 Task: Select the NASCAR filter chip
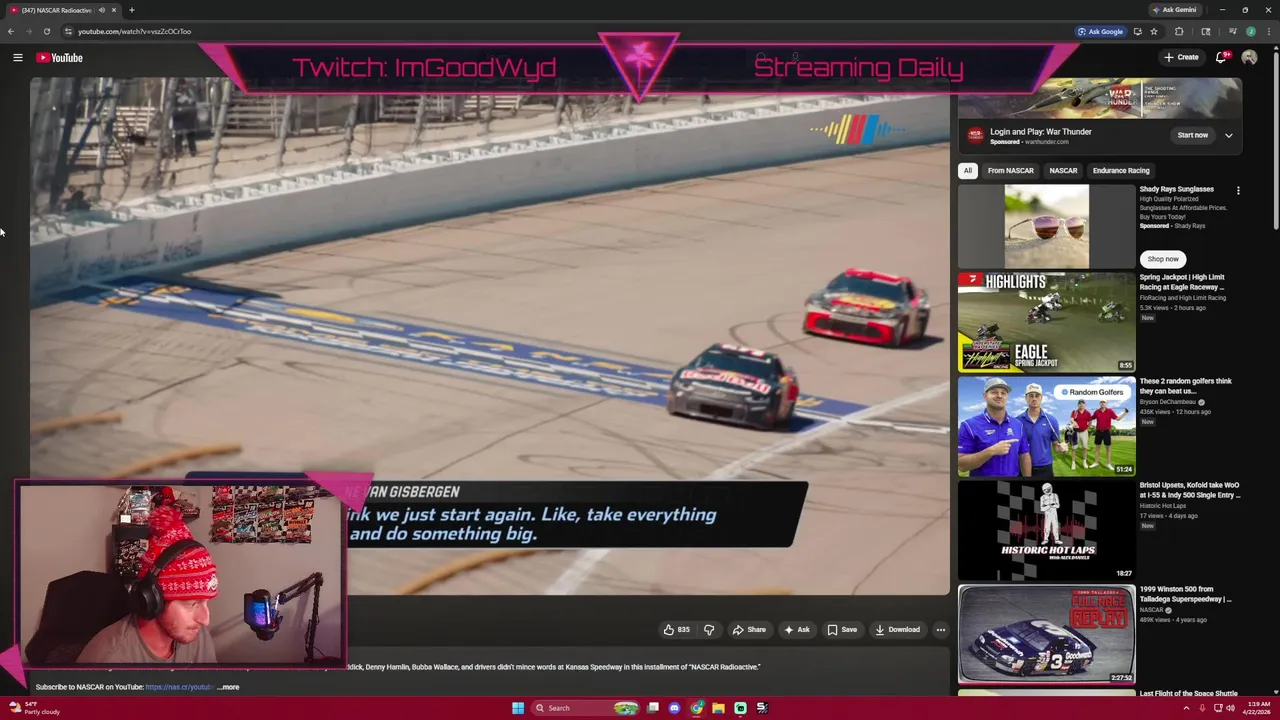point(1063,171)
